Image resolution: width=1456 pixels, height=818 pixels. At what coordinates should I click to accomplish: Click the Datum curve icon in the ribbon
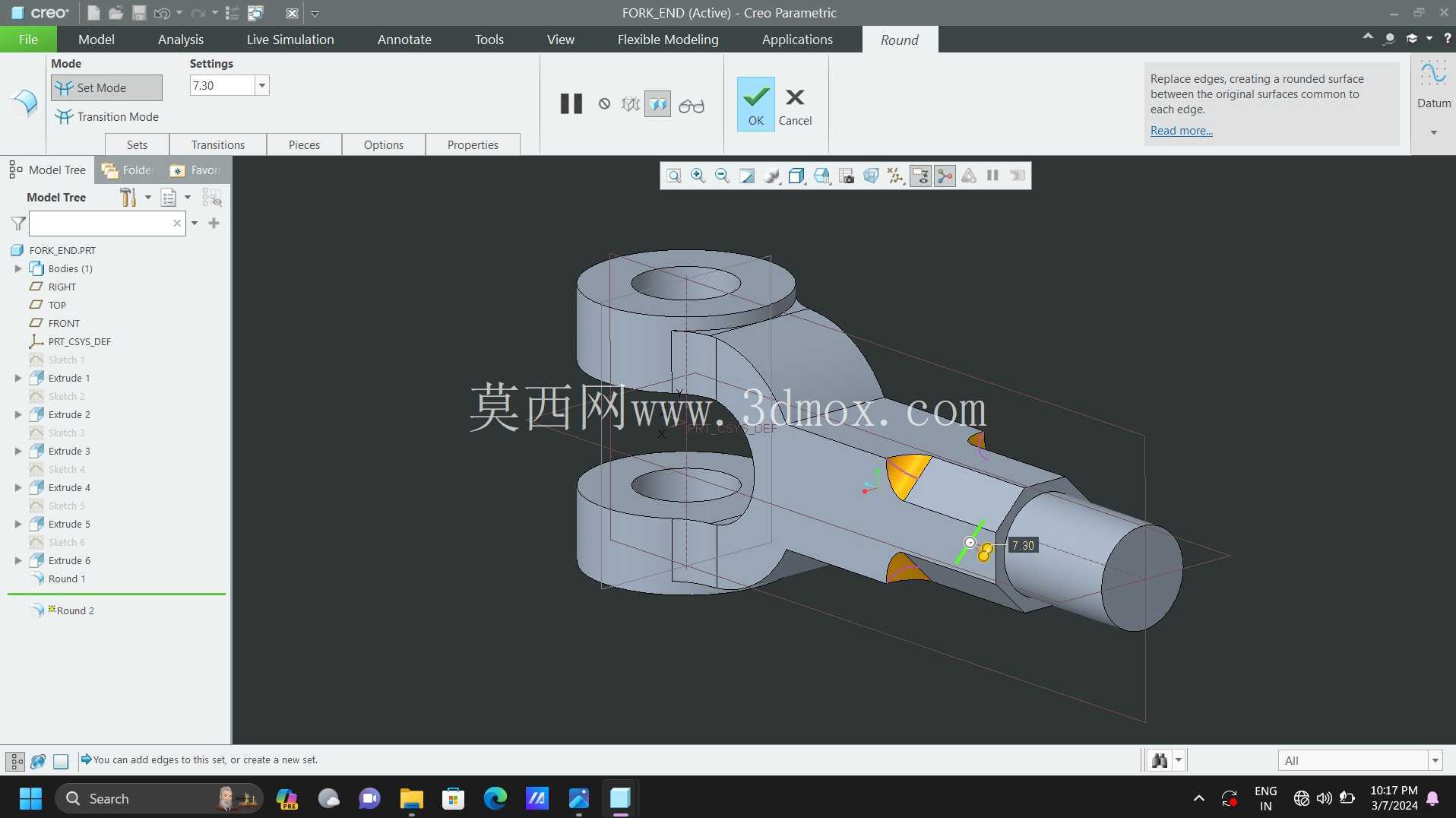[x=1433, y=75]
